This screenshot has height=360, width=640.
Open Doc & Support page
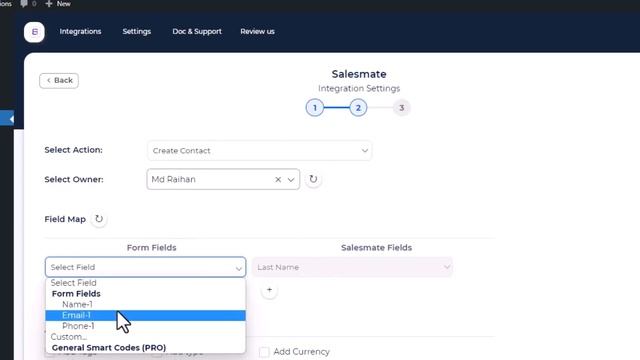tap(197, 31)
